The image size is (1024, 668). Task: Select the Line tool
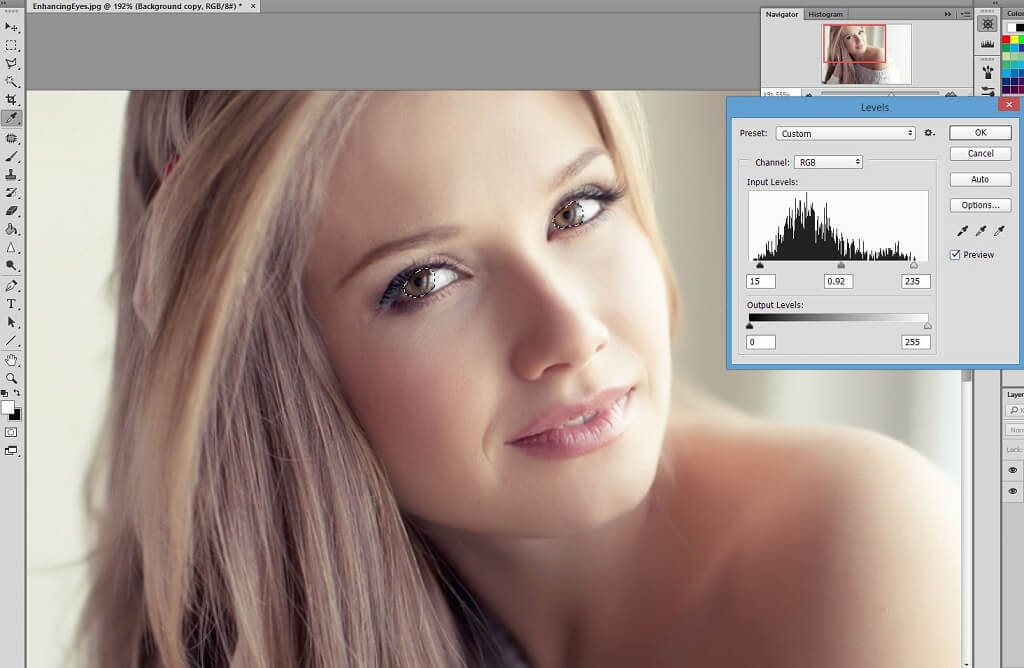coord(11,341)
